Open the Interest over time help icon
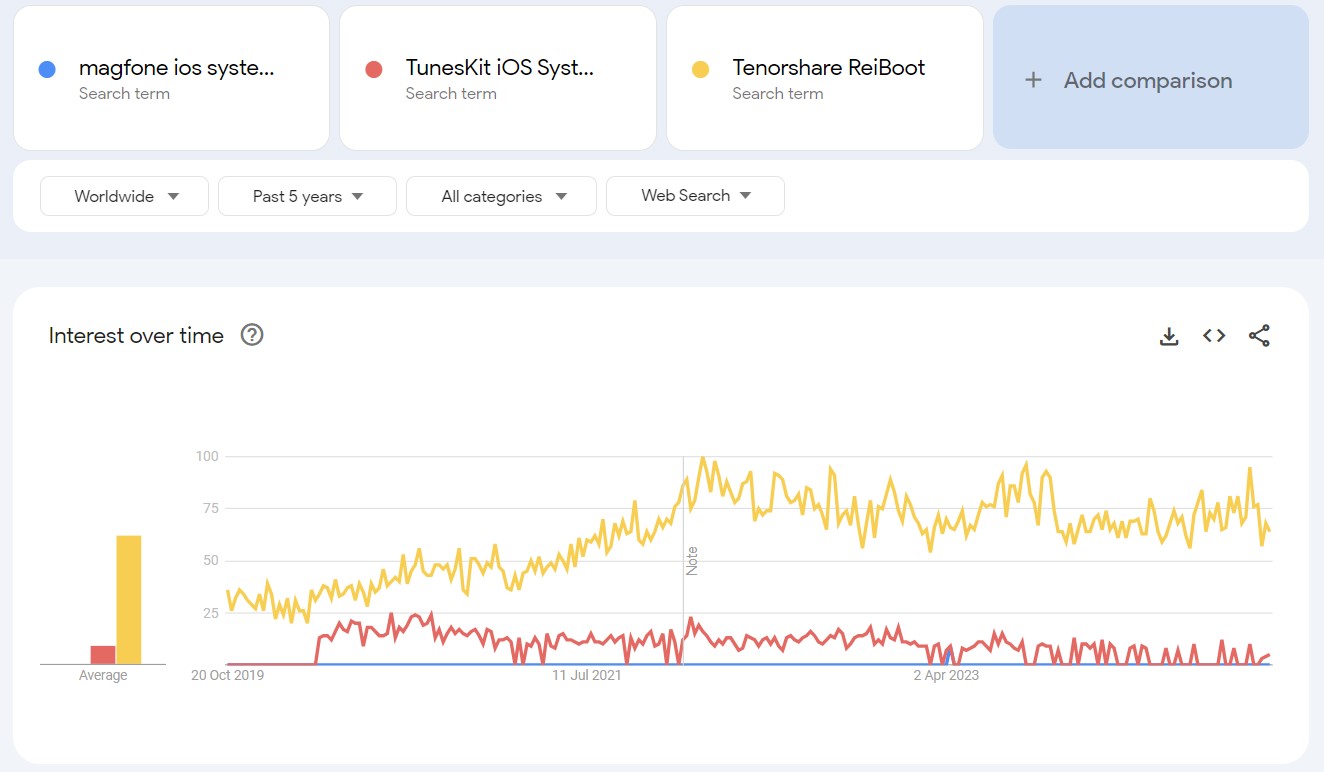Image resolution: width=1324 pixels, height=772 pixels. [252, 335]
